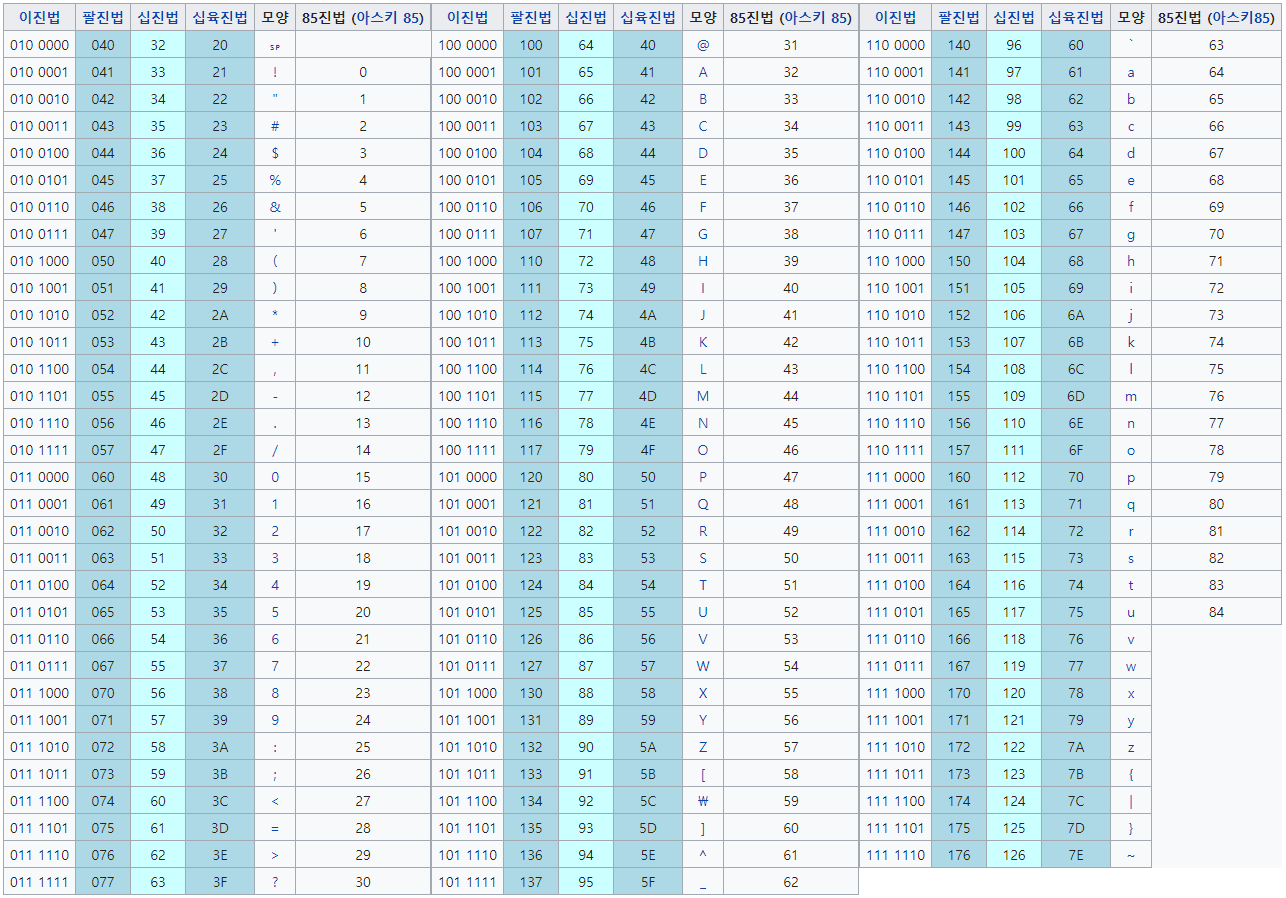The image size is (1286, 898).
Task: Click the uppercase G character link
Action: 703,234
